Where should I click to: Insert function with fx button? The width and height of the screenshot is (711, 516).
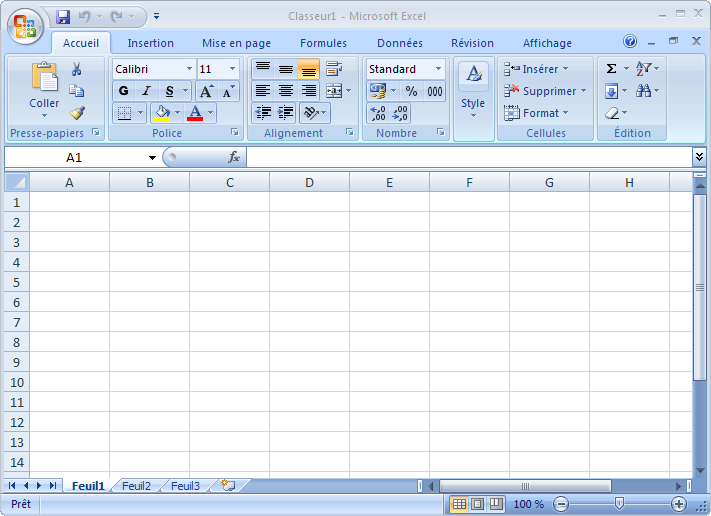tap(234, 157)
